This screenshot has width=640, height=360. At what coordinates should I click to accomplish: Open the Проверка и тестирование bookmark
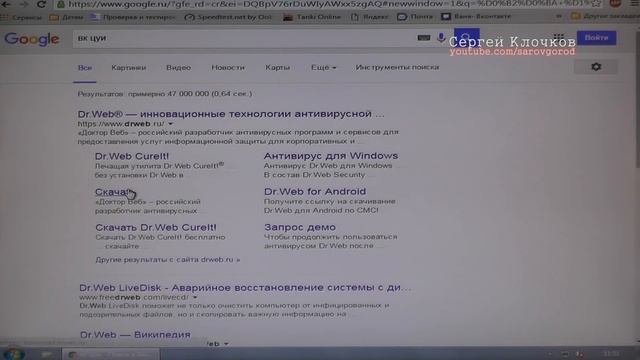133,17
